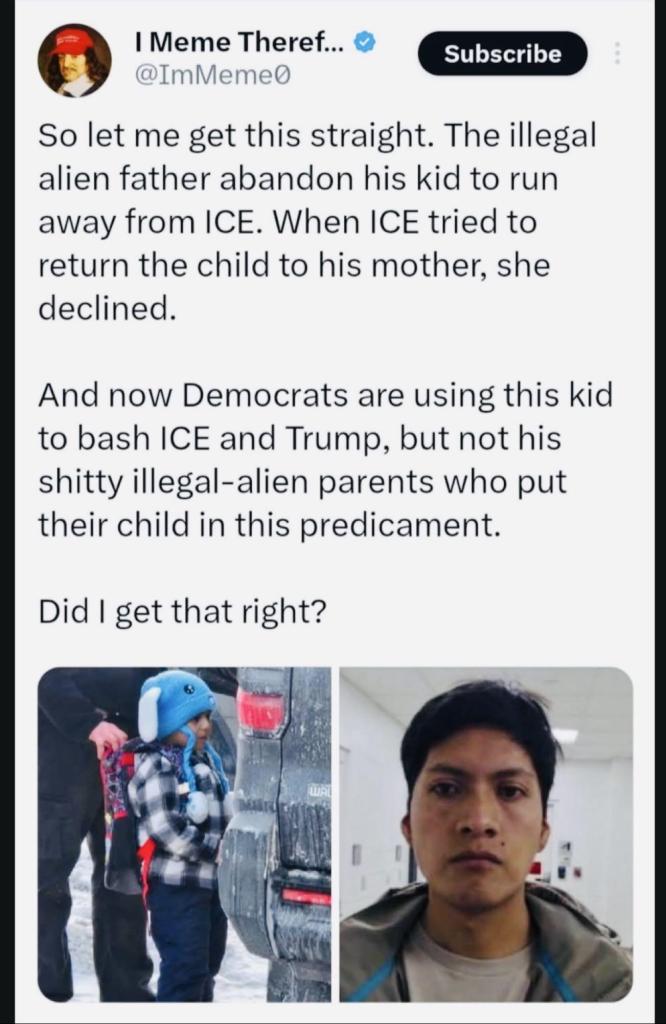This screenshot has height=1024, width=666.
Task: Open the I Meme Theref... profile avatar
Action: [x=74, y=60]
